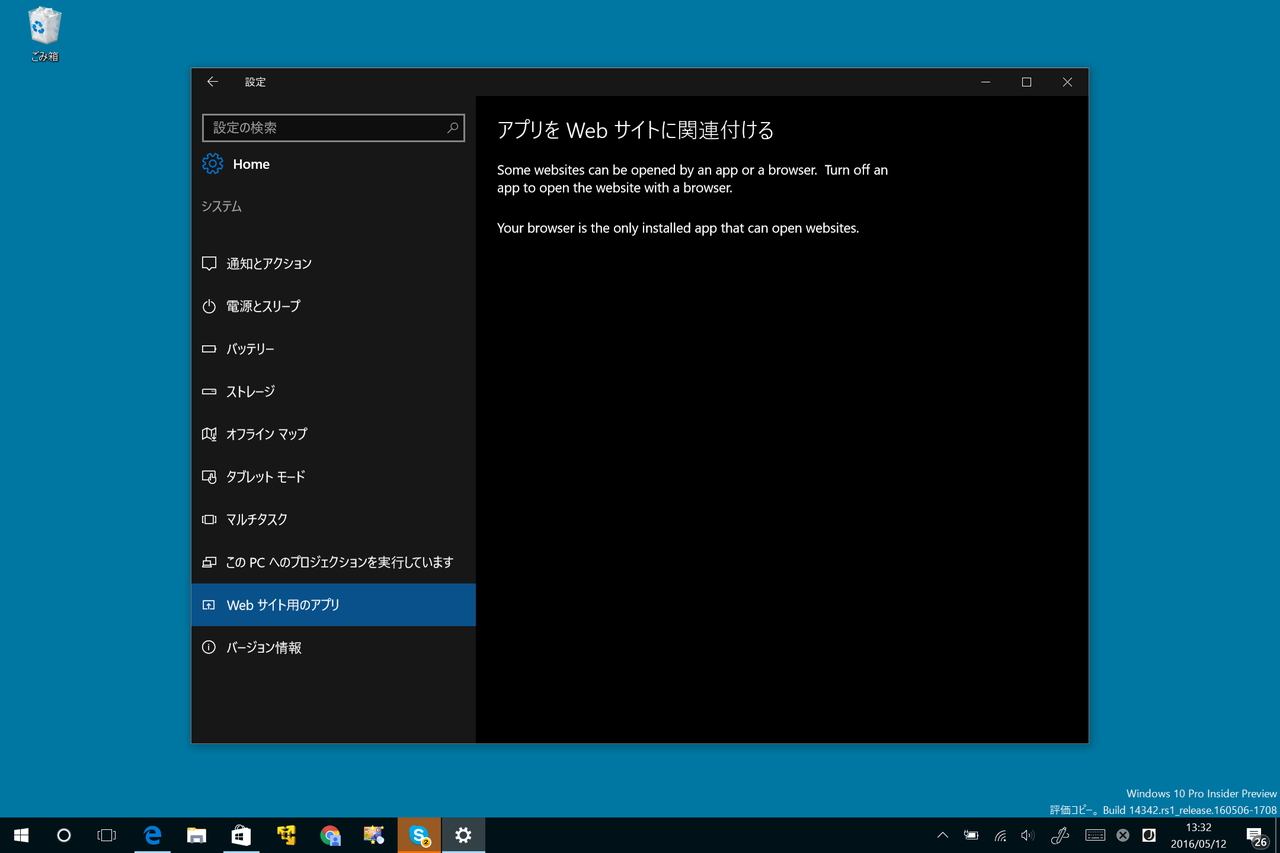Open the yellow network-diagram app on the taskbar
The image size is (1280, 853).
tap(286, 835)
